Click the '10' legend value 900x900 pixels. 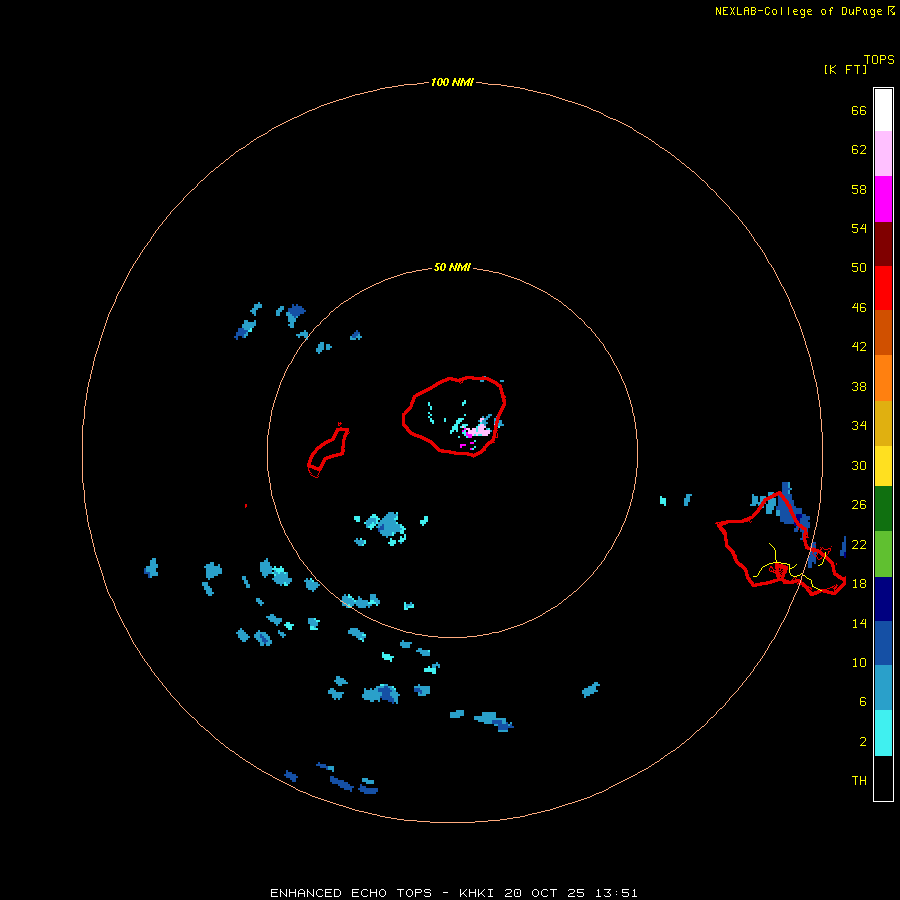[859, 663]
